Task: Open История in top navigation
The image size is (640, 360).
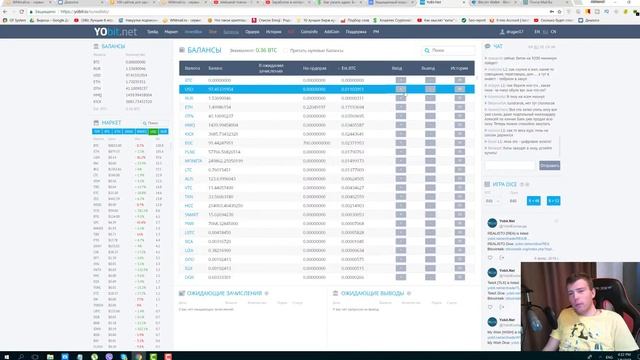Action: (273, 32)
